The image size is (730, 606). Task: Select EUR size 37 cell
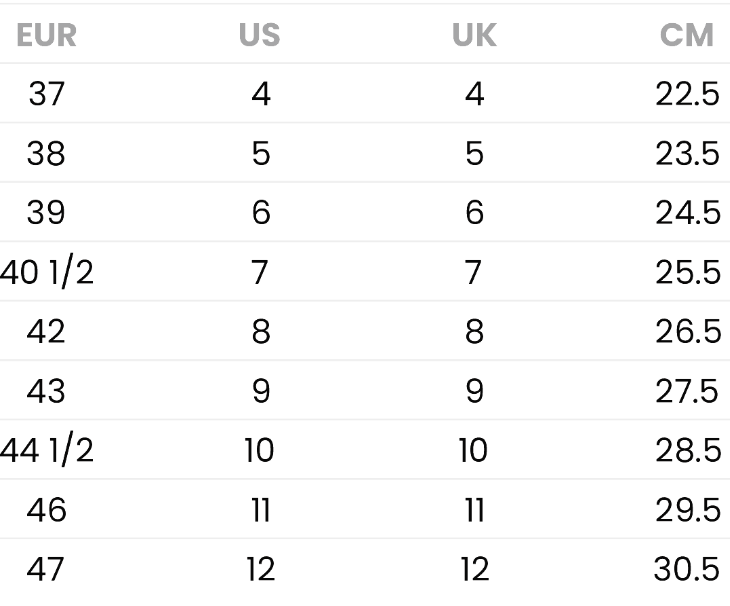click(x=47, y=94)
